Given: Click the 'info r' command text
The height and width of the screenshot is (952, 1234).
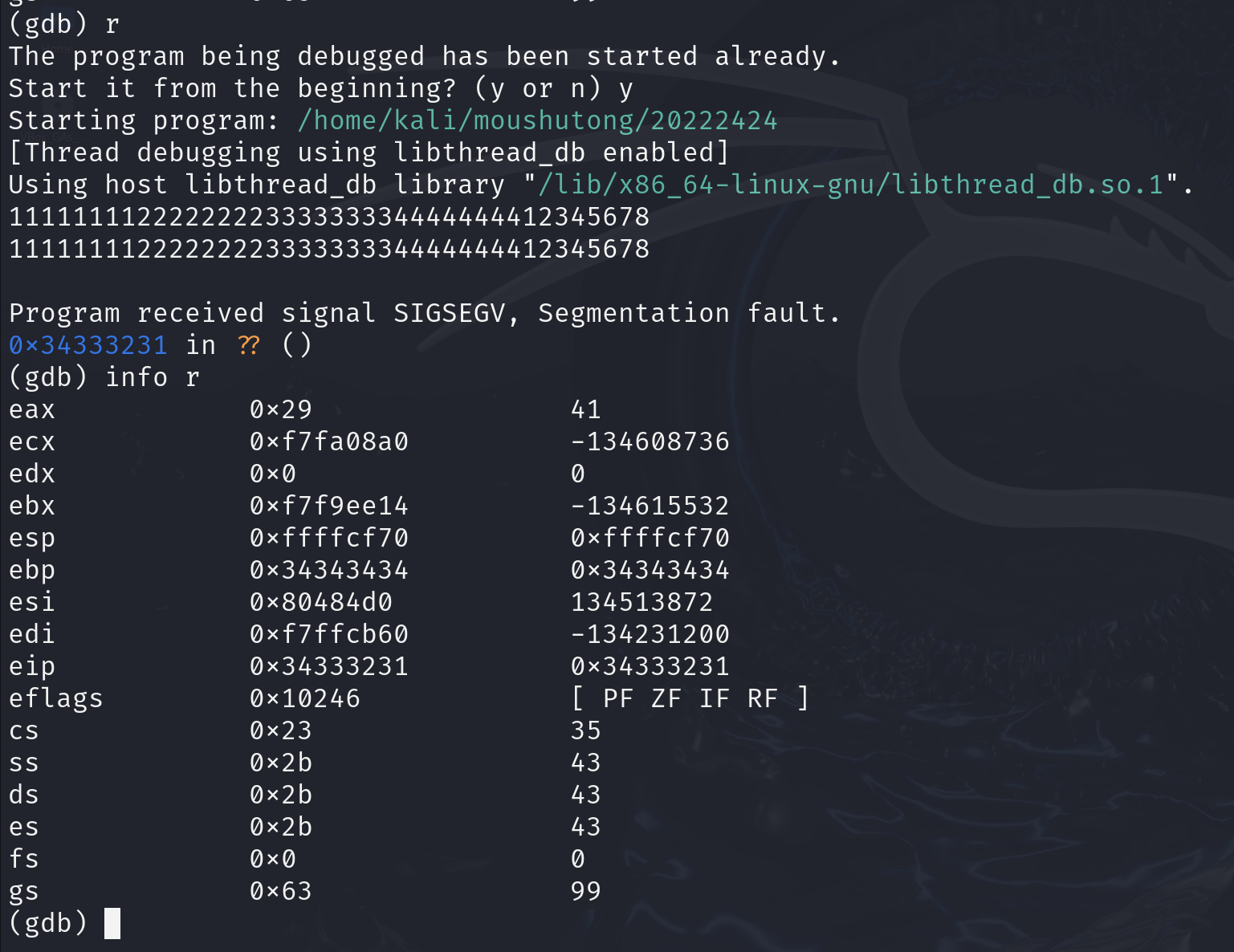Looking at the screenshot, I should 153,377.
